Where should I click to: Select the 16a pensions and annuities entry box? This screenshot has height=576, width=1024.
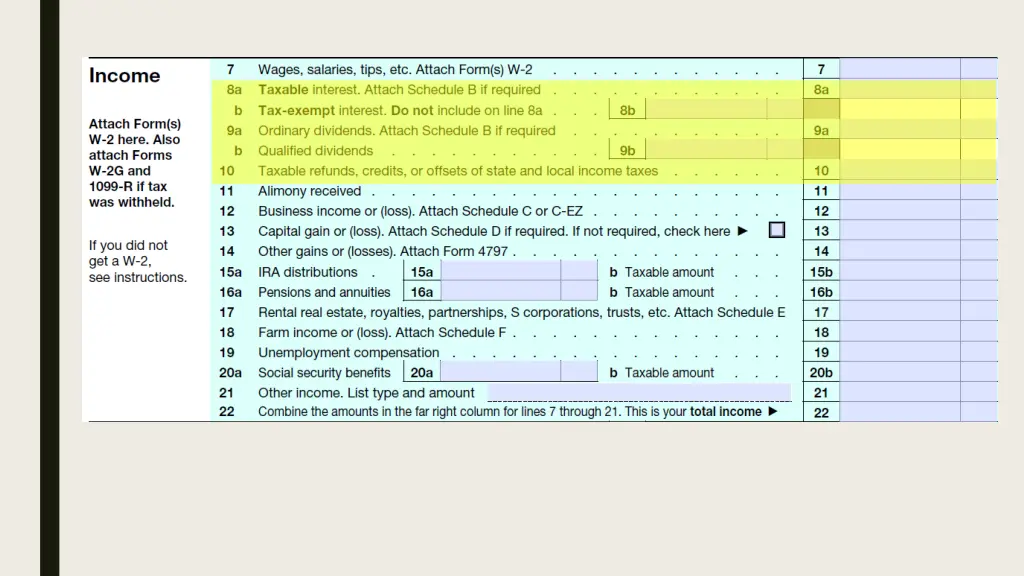tap(500, 292)
